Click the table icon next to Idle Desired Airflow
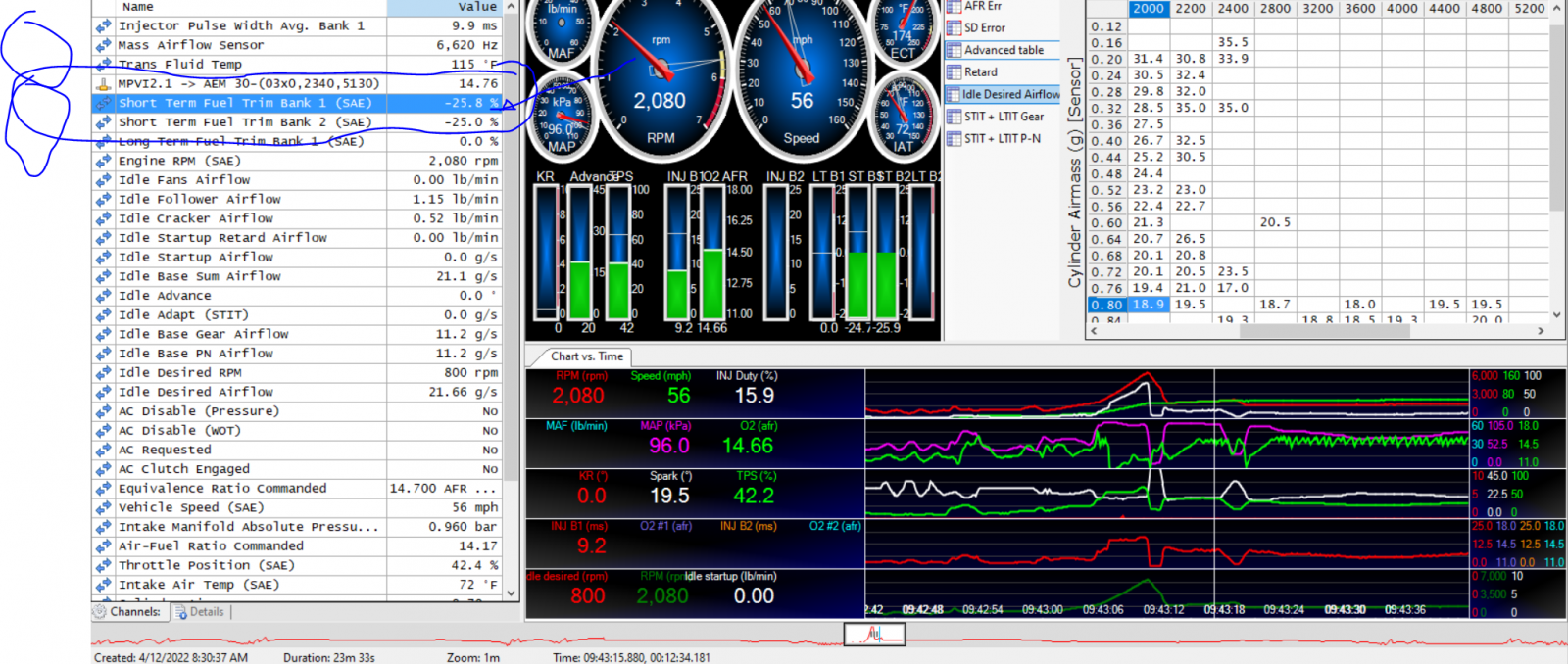 pyautogui.click(x=954, y=94)
